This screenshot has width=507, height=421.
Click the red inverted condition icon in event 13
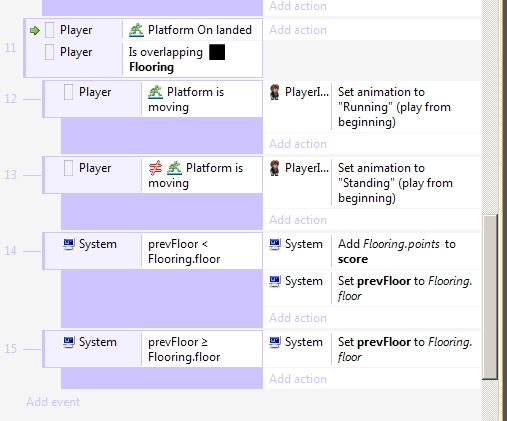(155, 168)
